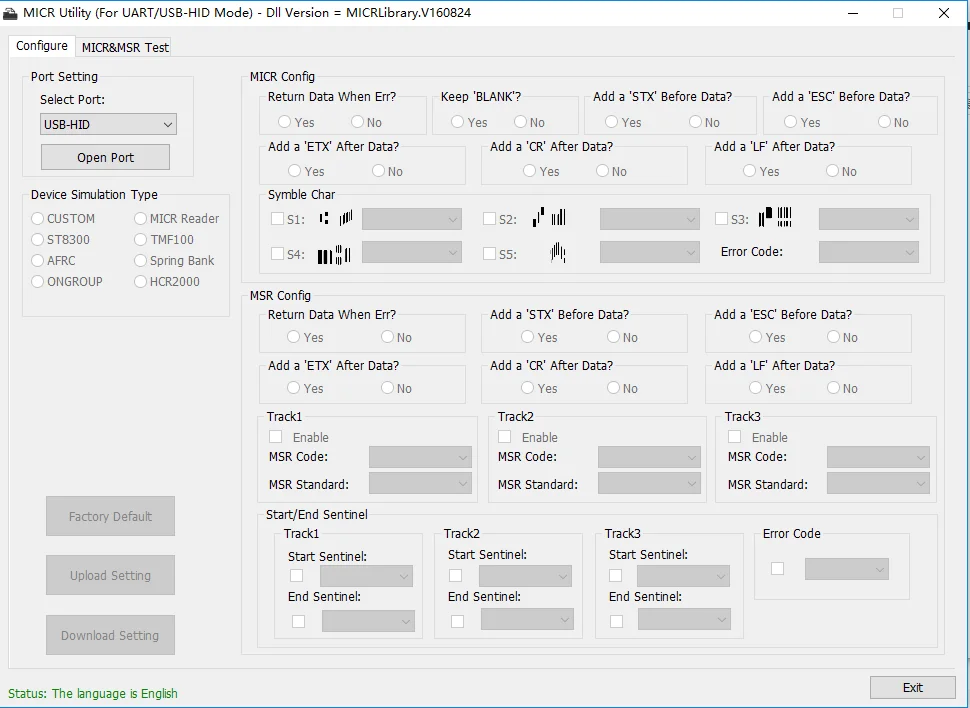
Task: Open the Track2 MSR Standard dropdown
Action: coord(649,484)
